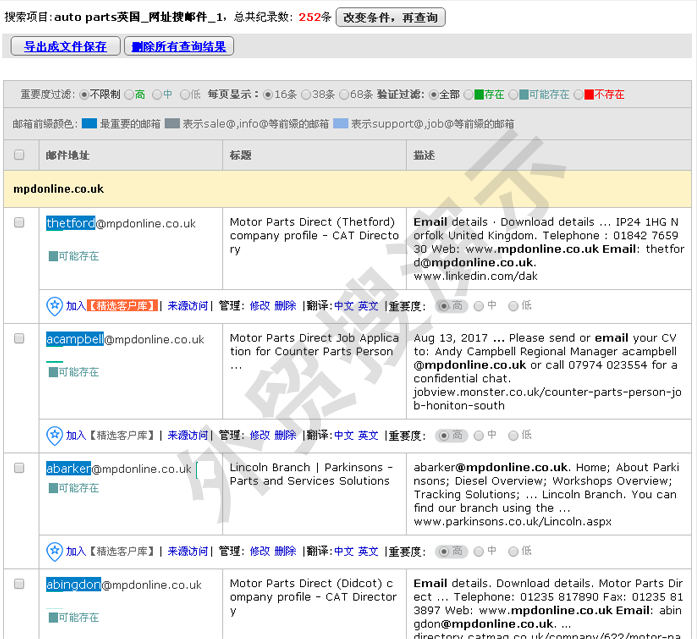Click star icon in thetford action row
697x639 pixels.
[x=55, y=306]
